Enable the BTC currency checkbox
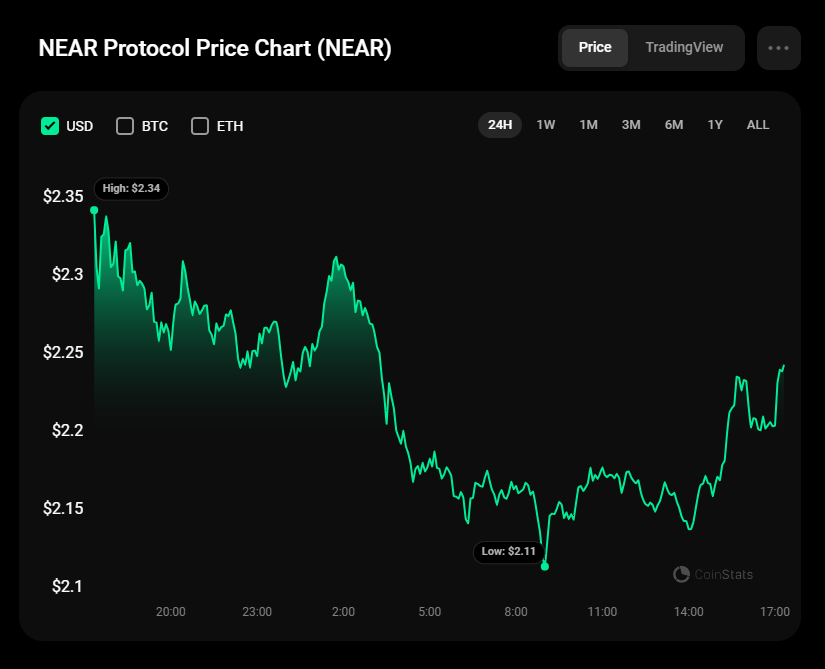825x669 pixels. [x=125, y=126]
